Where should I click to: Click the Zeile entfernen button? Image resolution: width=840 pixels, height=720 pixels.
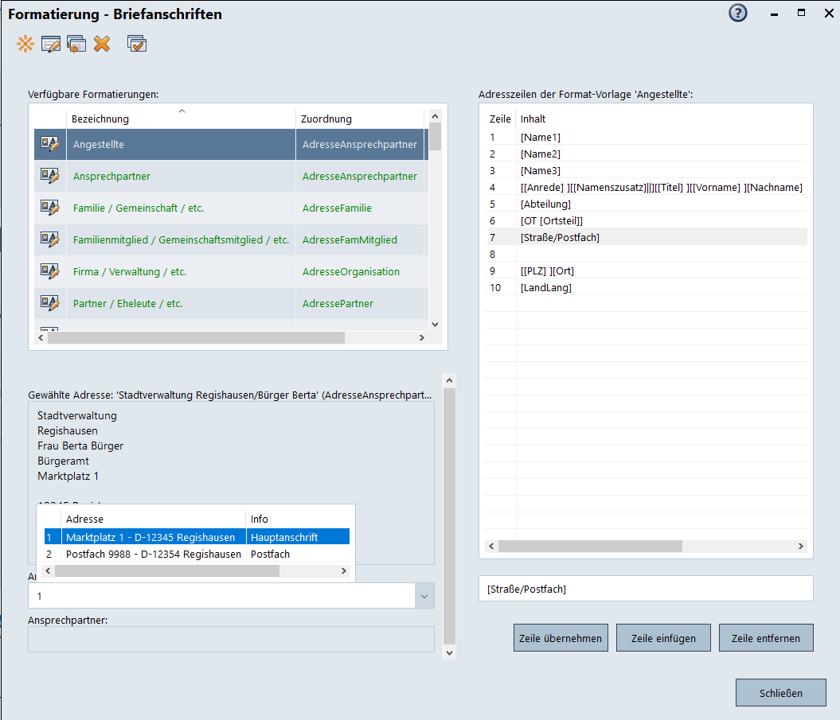pos(766,638)
